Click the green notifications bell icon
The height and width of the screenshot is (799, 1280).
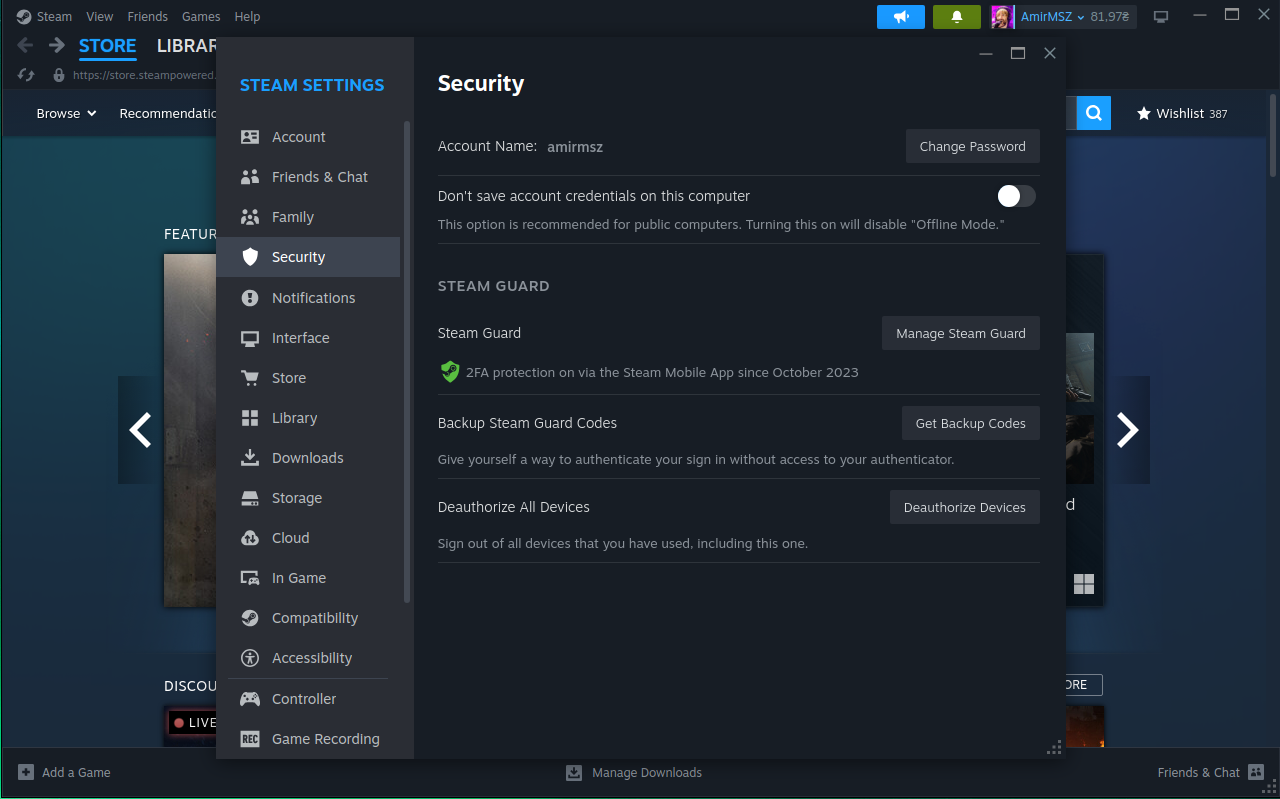[x=956, y=17]
